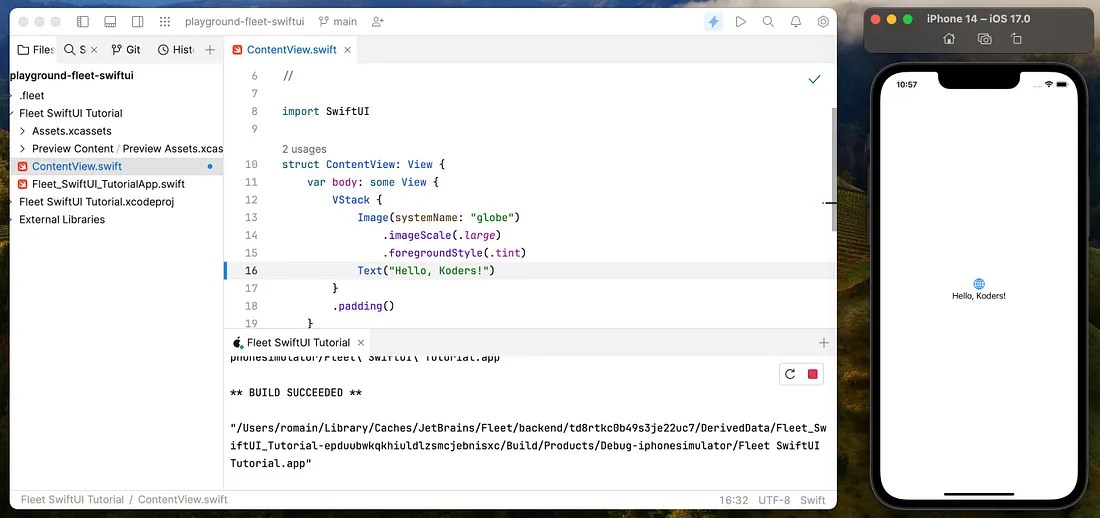1100x518 pixels.
Task: Click line number 13 in gutter
Action: (251, 217)
